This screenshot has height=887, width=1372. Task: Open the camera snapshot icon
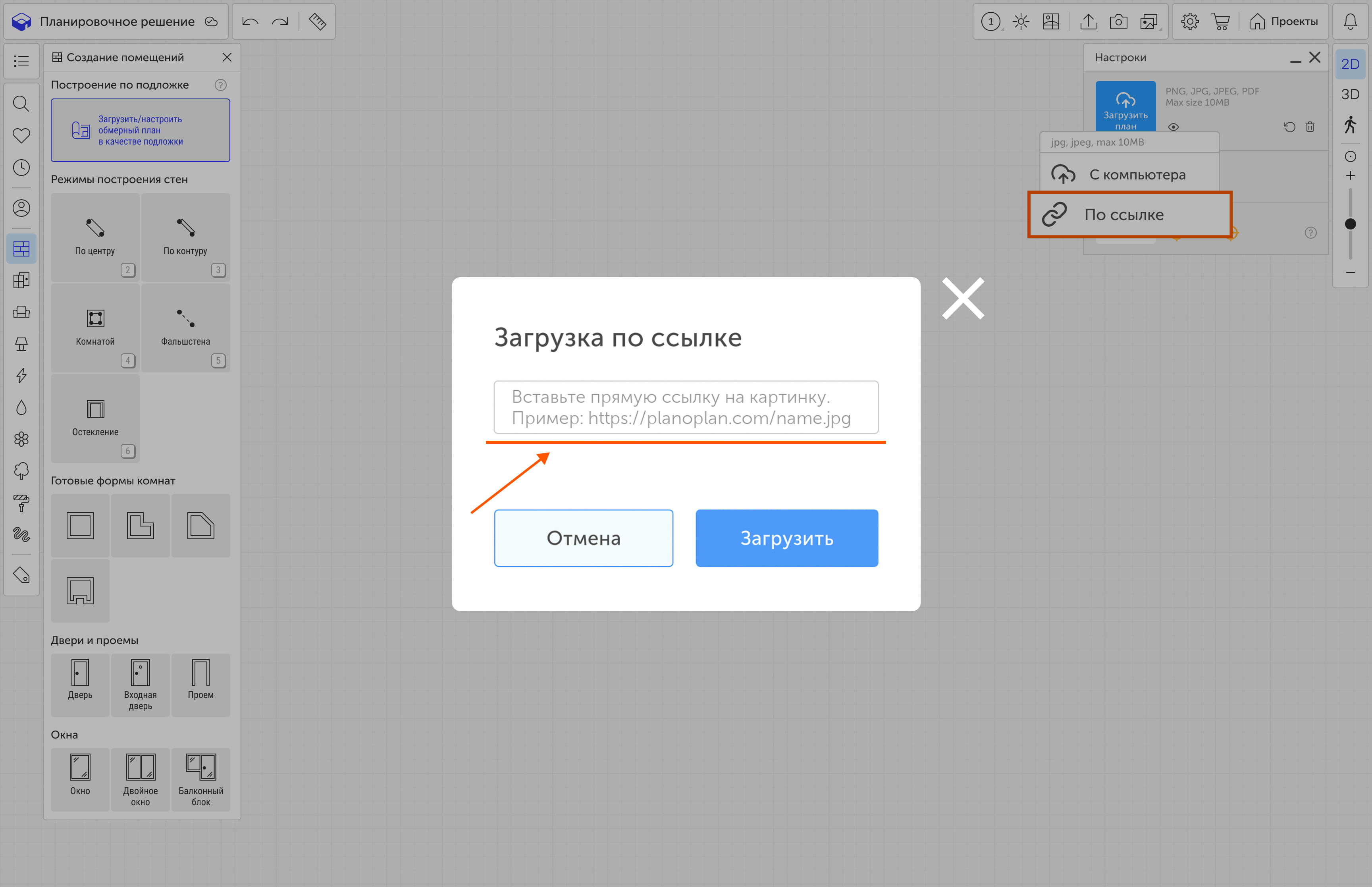(1118, 22)
